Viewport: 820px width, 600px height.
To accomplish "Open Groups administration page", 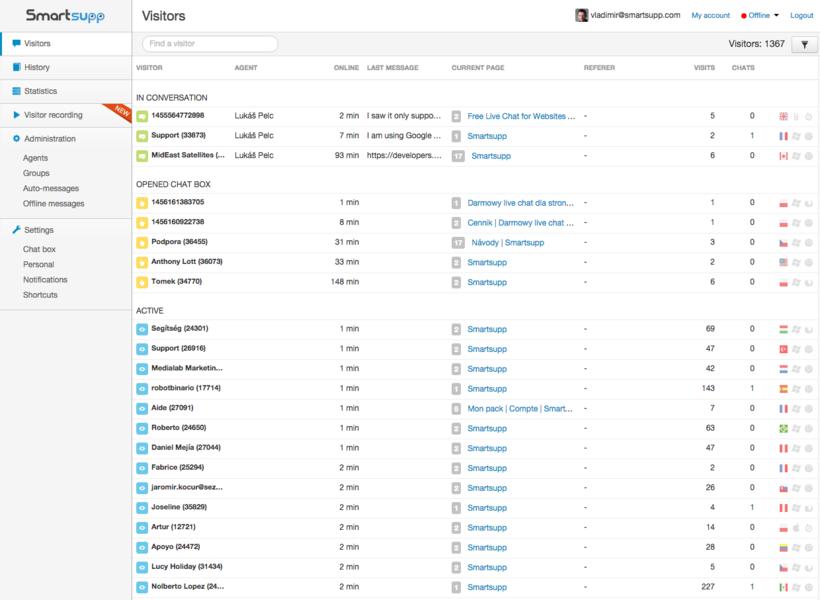I will coord(36,173).
